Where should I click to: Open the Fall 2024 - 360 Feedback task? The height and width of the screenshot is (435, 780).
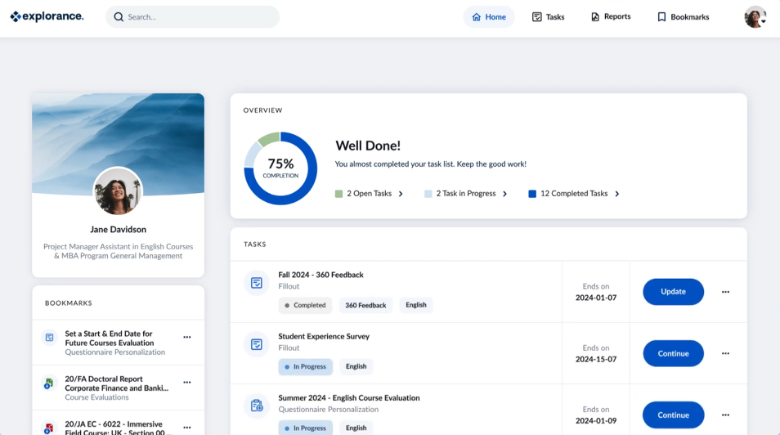[x=321, y=275]
